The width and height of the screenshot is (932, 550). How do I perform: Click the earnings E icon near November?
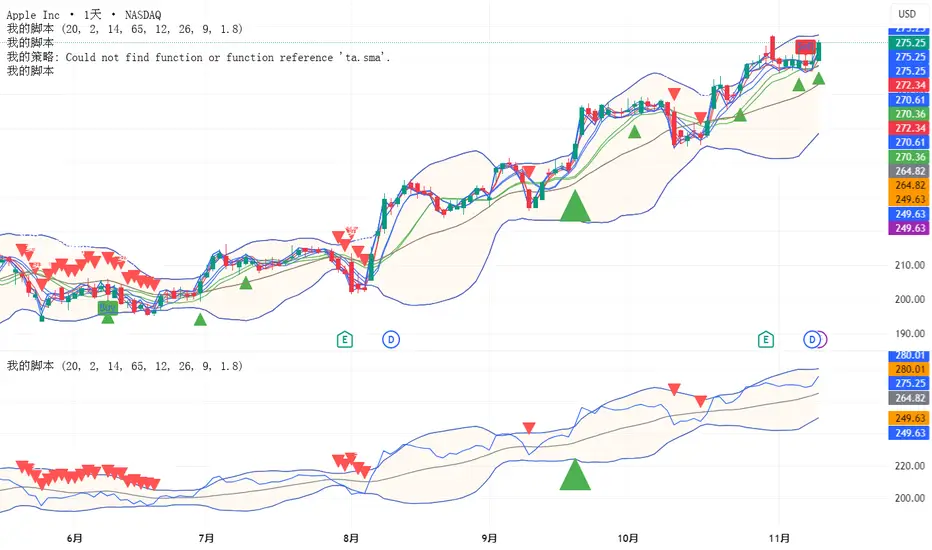point(766,340)
